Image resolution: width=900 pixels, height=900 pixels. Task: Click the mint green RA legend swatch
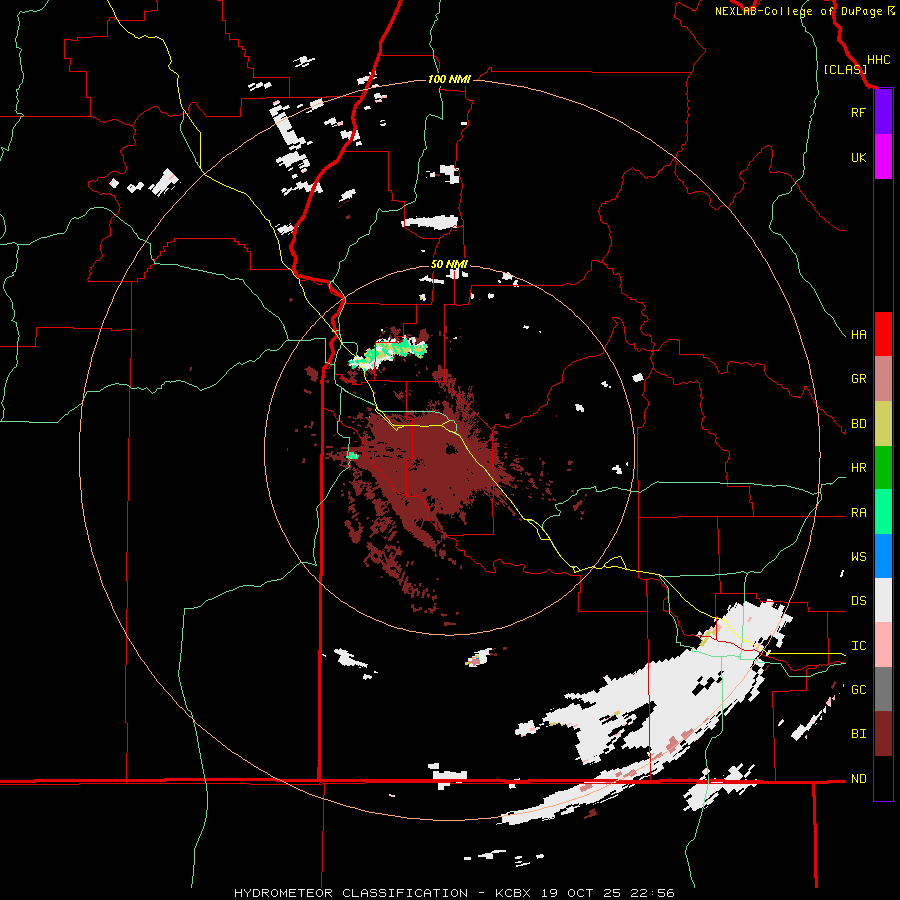pyautogui.click(x=883, y=512)
